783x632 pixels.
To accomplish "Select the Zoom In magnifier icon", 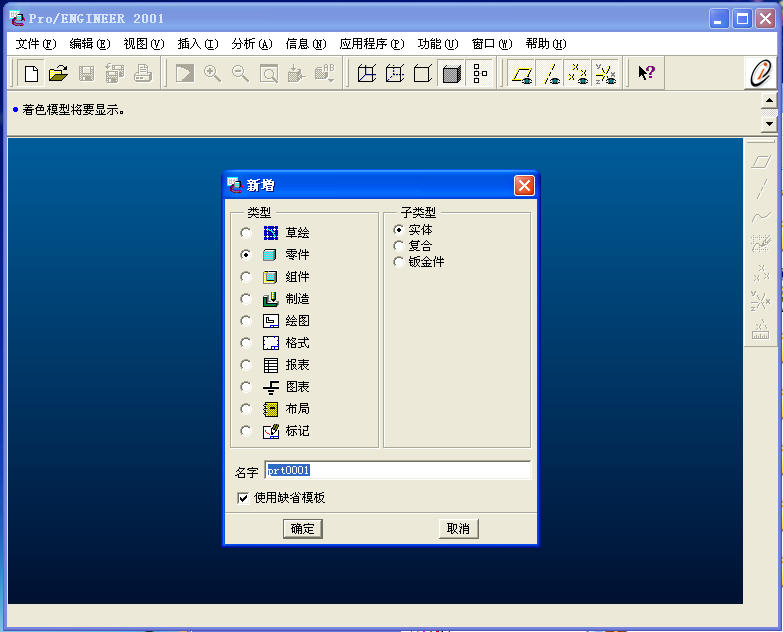I will coord(212,74).
